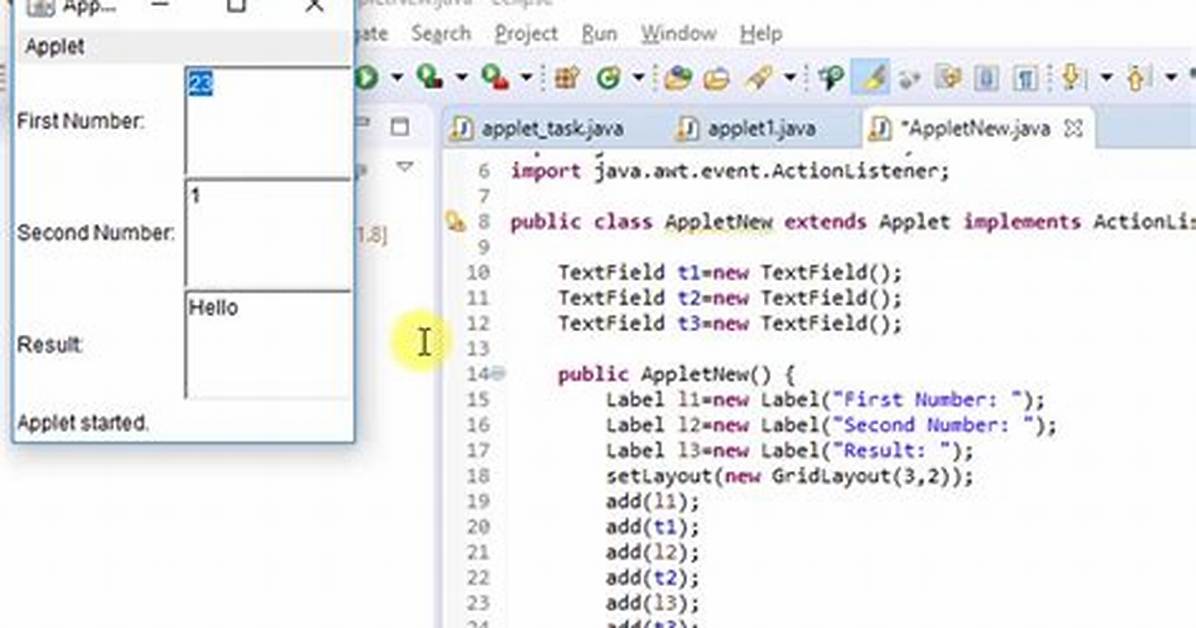Expand the External Tools dropdown arrow

526,77
